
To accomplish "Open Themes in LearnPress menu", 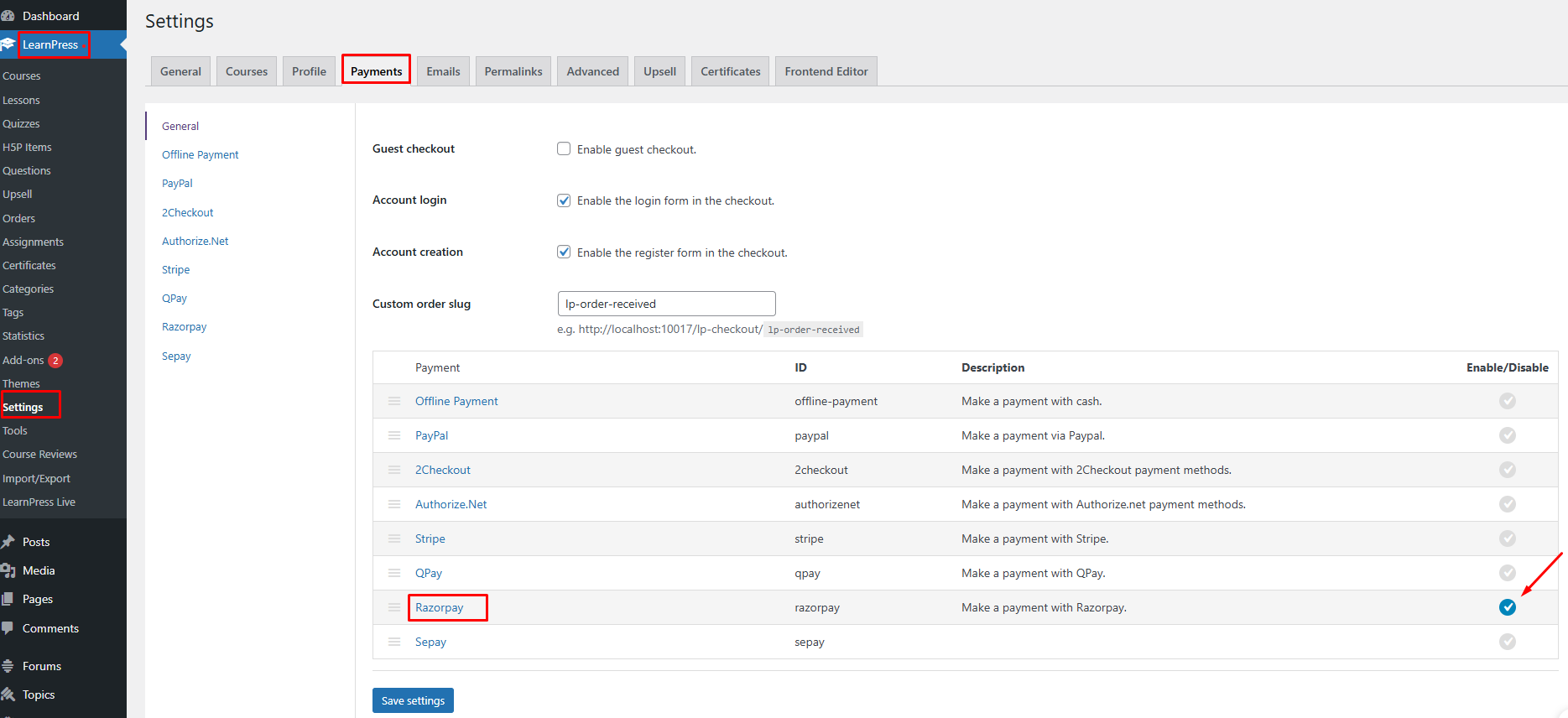I will pos(21,383).
